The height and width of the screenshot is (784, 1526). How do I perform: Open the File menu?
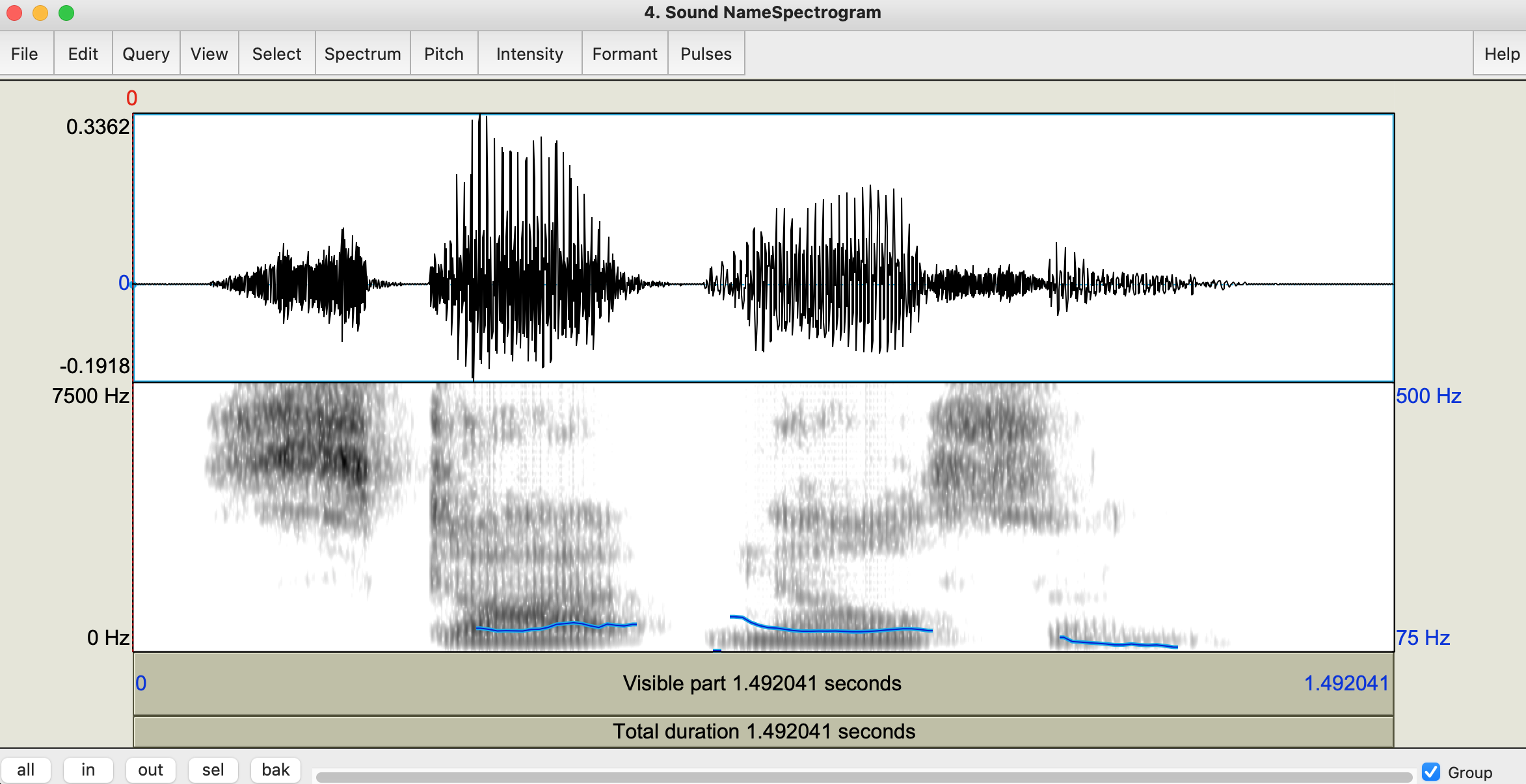(x=25, y=54)
